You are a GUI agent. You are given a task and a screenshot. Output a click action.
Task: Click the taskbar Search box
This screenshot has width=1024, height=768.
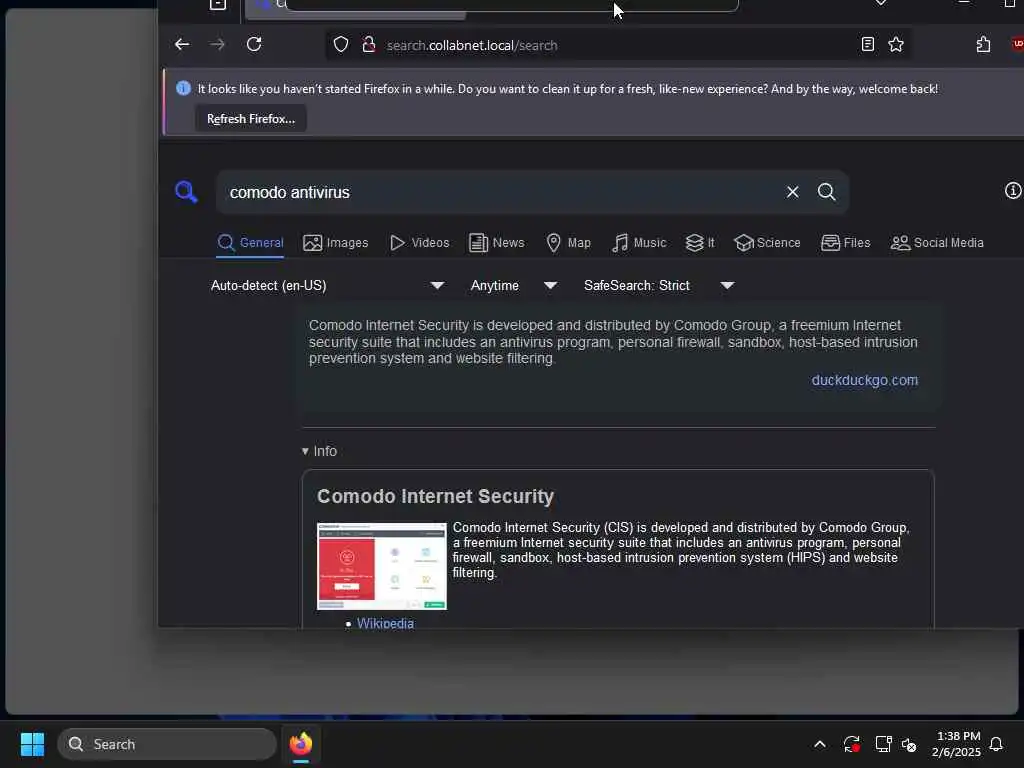(x=167, y=744)
